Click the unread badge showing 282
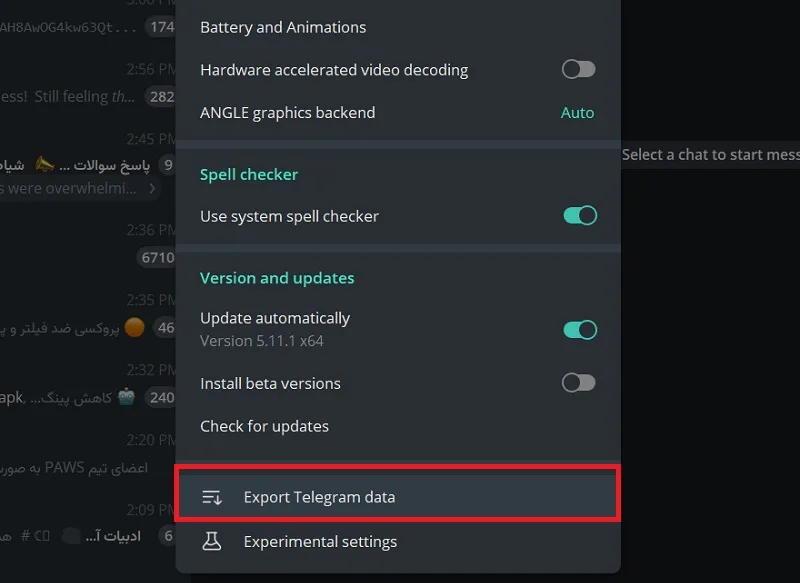The height and width of the screenshot is (583, 800). coord(161,96)
